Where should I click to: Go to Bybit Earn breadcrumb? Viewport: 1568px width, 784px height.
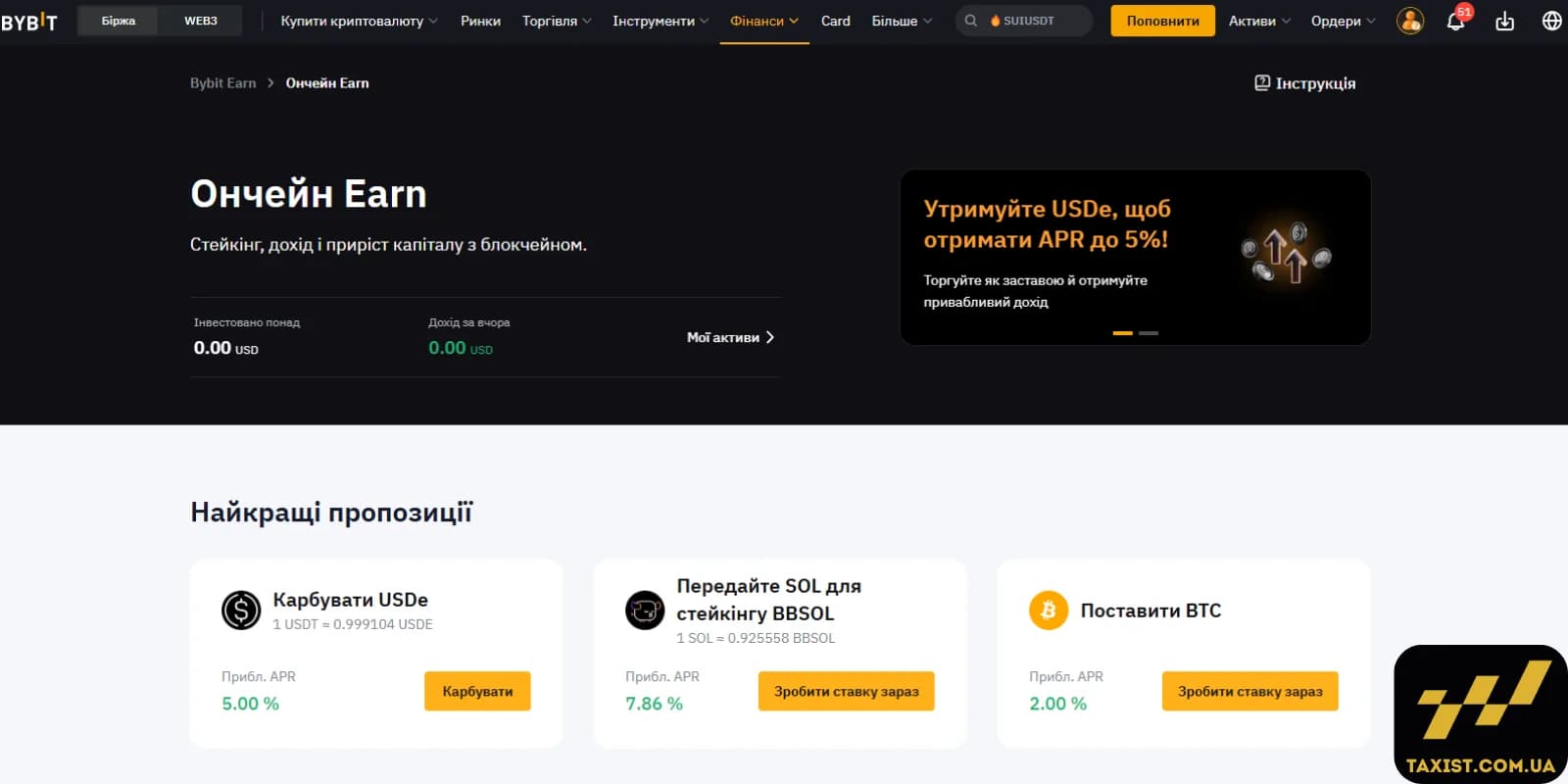pos(222,83)
